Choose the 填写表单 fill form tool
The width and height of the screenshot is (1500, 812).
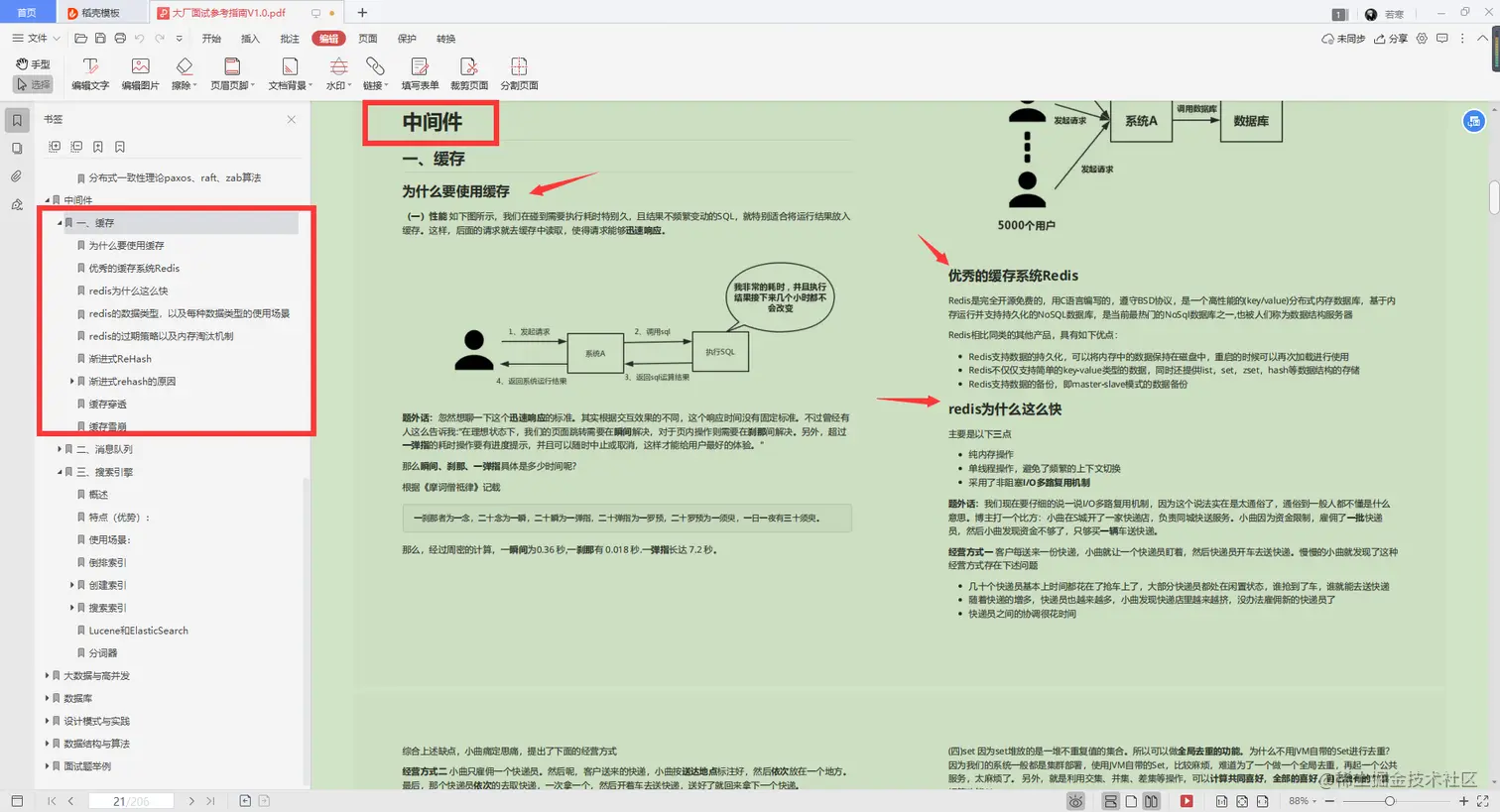[x=420, y=74]
